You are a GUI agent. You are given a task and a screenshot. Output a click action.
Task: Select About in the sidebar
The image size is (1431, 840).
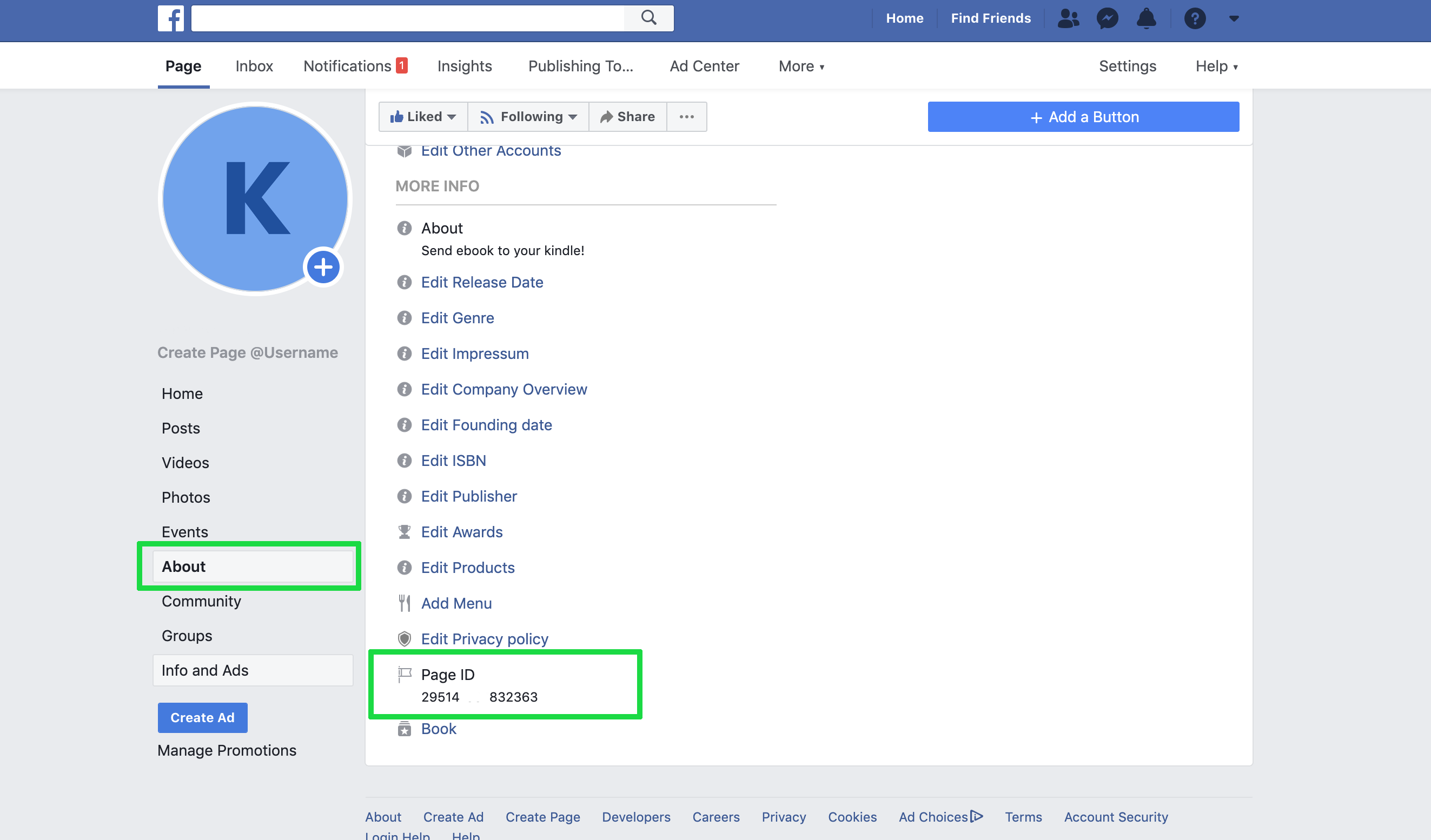coord(253,566)
